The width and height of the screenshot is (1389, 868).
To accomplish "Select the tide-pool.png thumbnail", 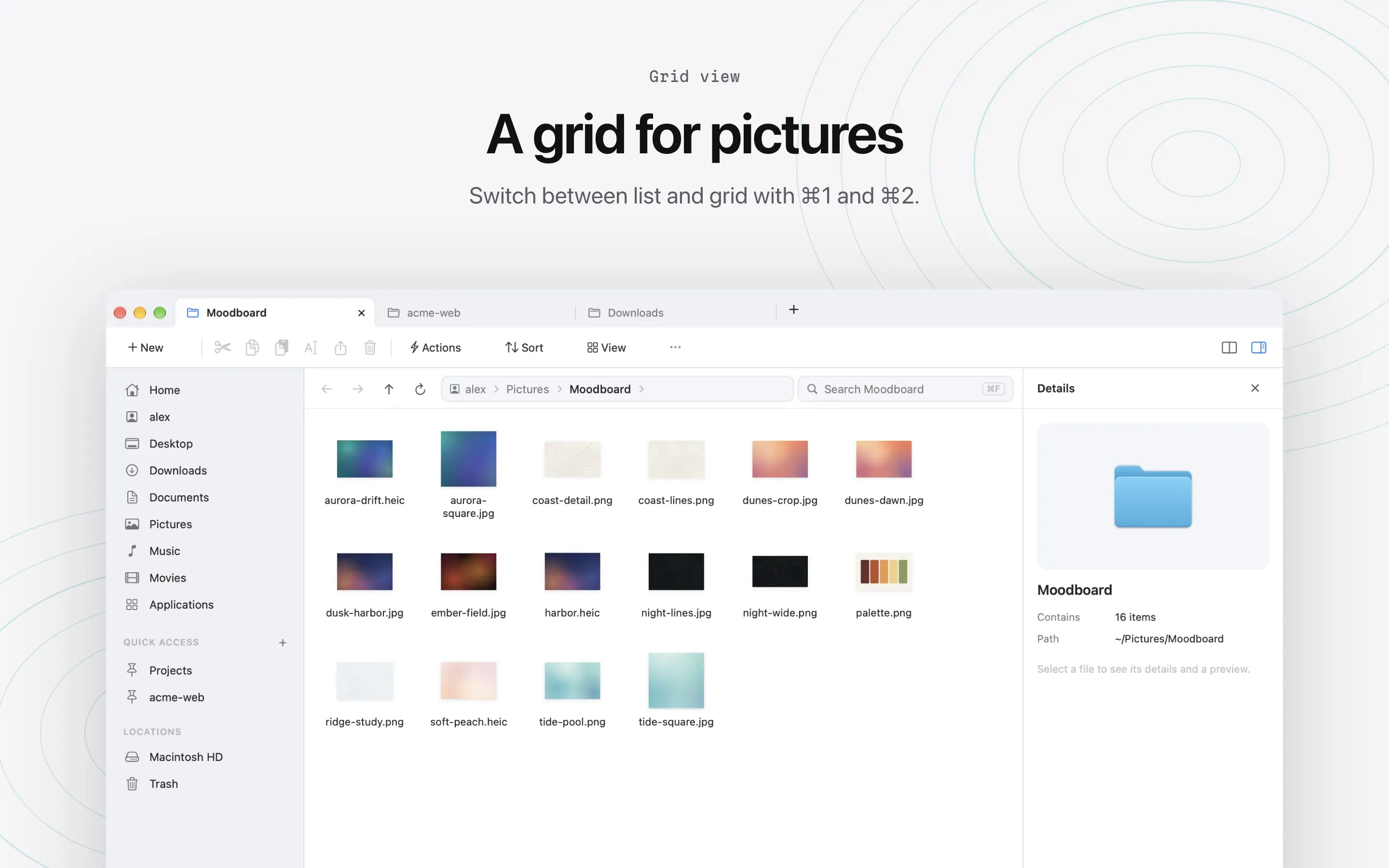I will tap(572, 681).
